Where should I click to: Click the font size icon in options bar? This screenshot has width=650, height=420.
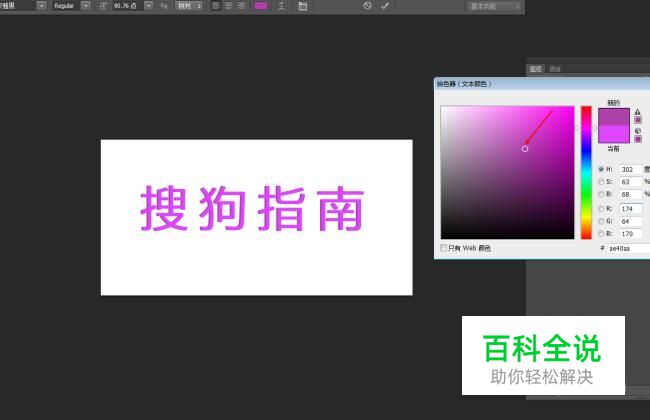tap(102, 6)
